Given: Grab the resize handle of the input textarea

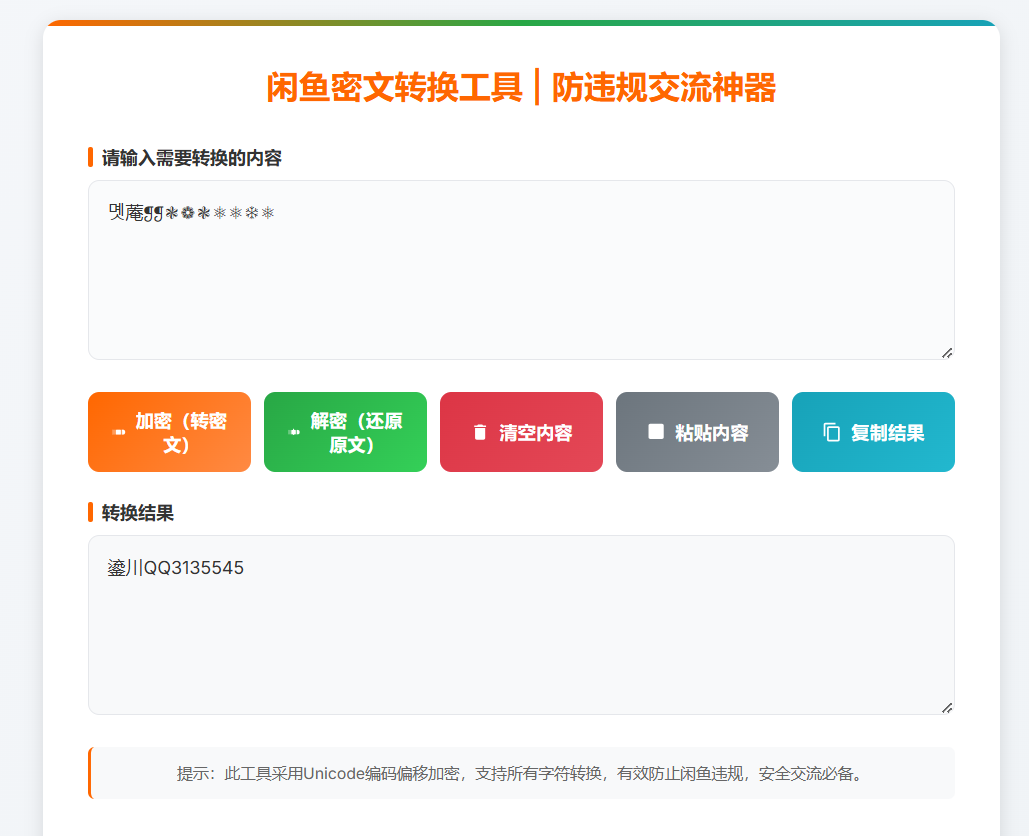Looking at the screenshot, I should (946, 352).
